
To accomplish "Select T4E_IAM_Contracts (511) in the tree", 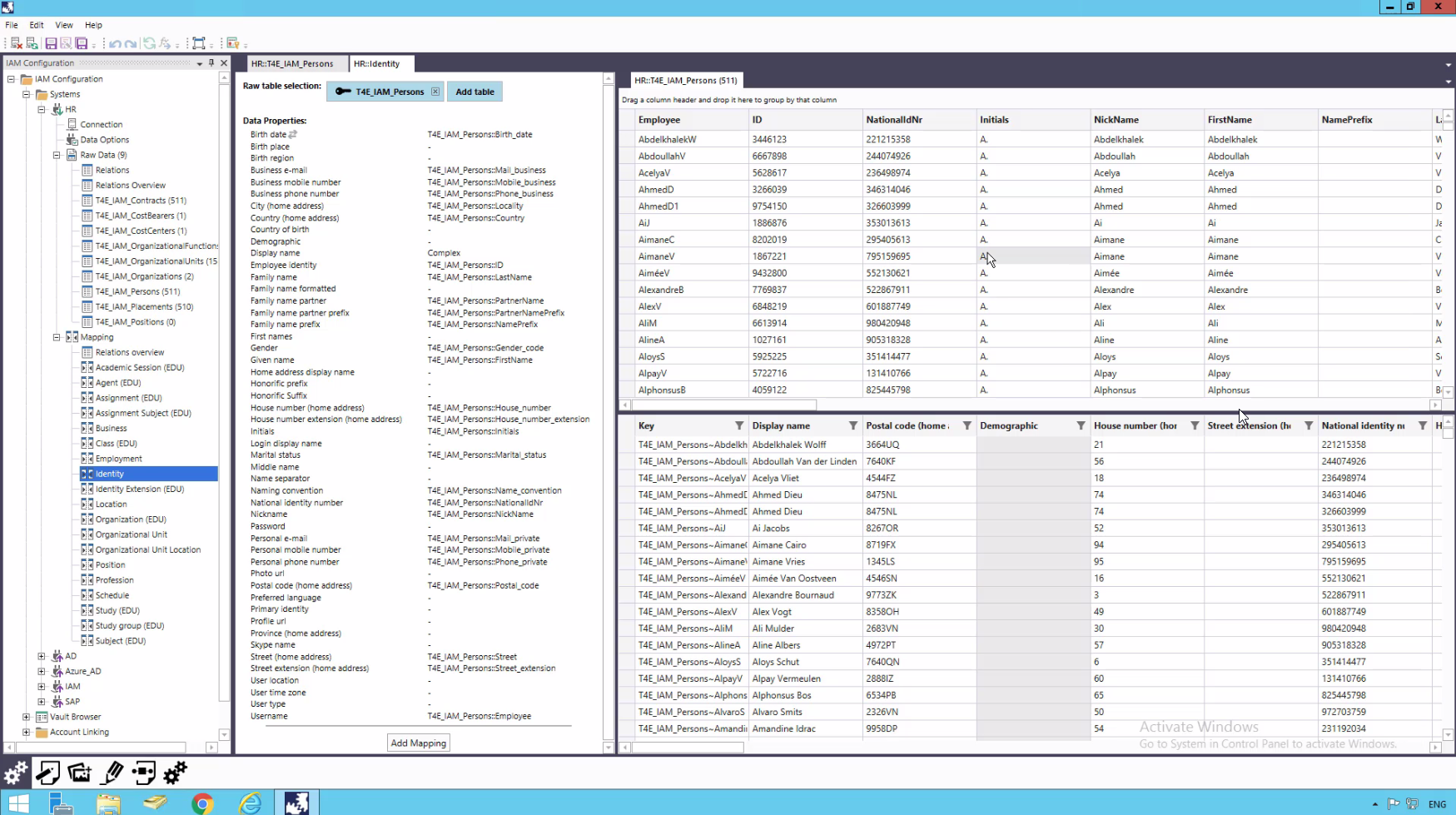I will (140, 201).
